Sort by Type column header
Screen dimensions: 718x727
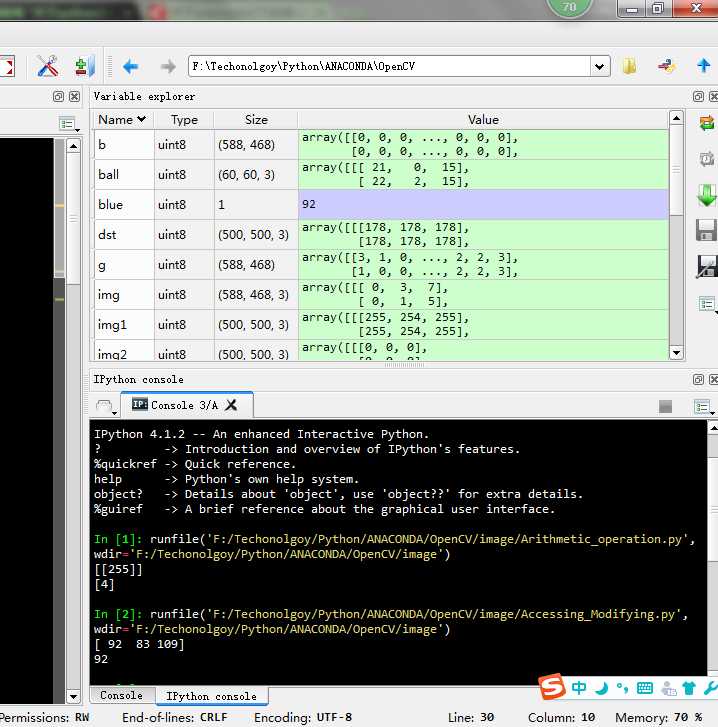184,120
